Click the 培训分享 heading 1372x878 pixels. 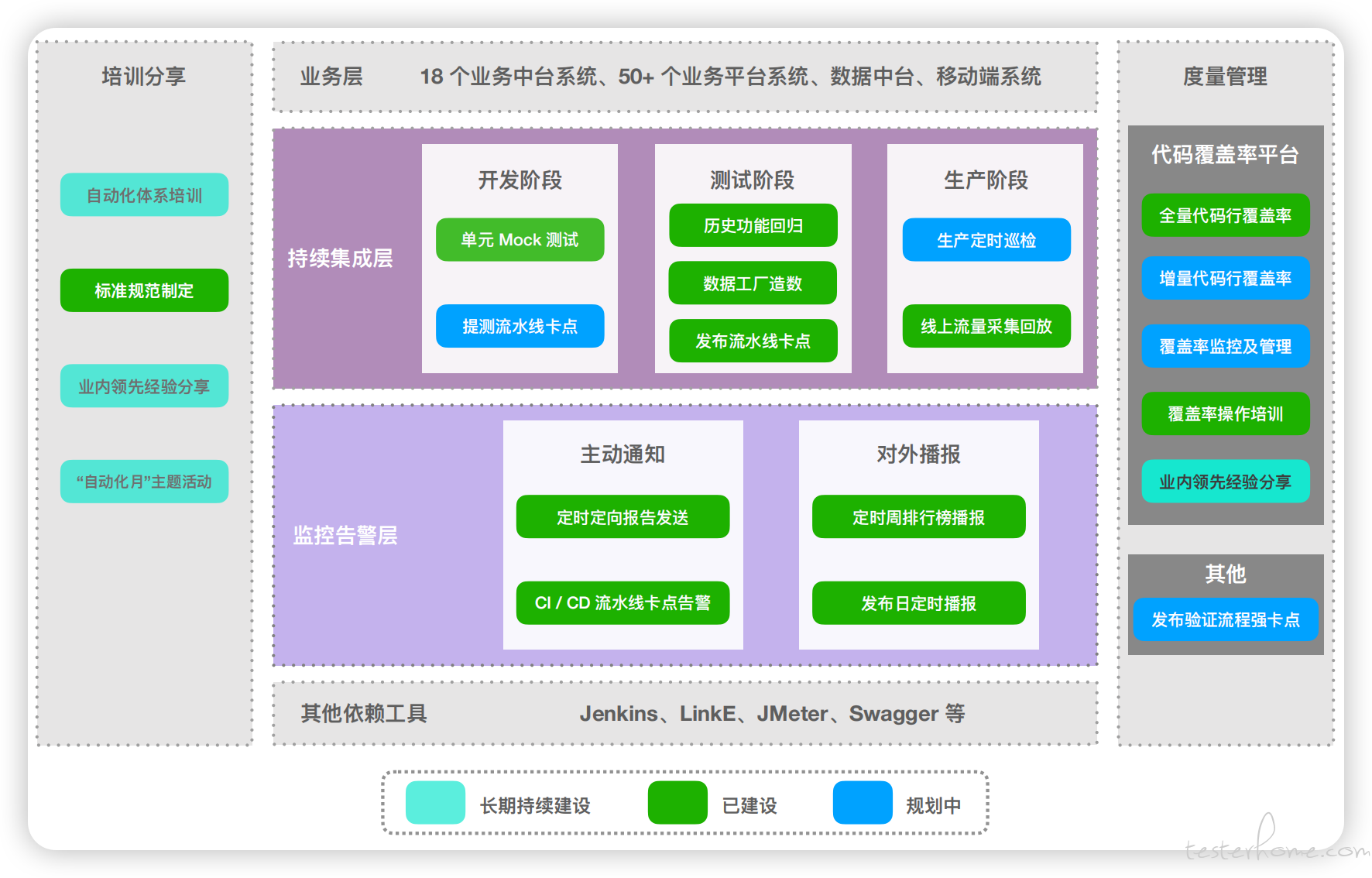pos(144,76)
